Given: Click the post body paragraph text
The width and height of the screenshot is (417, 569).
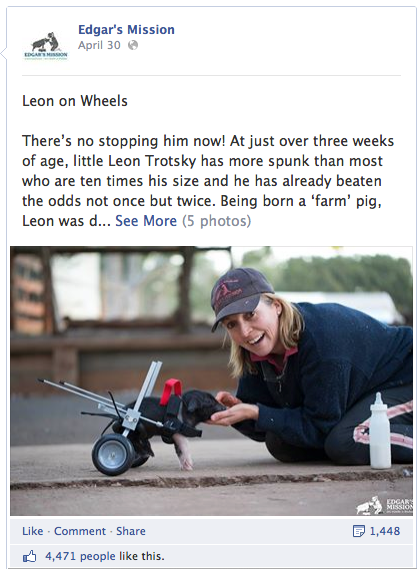Looking at the screenshot, I should point(208,181).
